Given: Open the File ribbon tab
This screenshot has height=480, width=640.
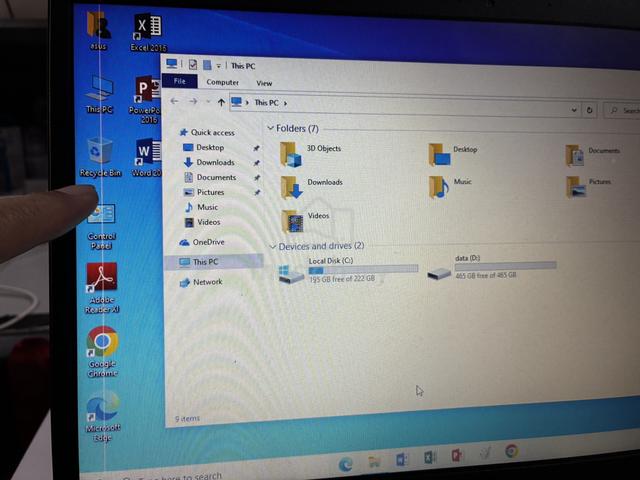Looking at the screenshot, I should (x=180, y=81).
